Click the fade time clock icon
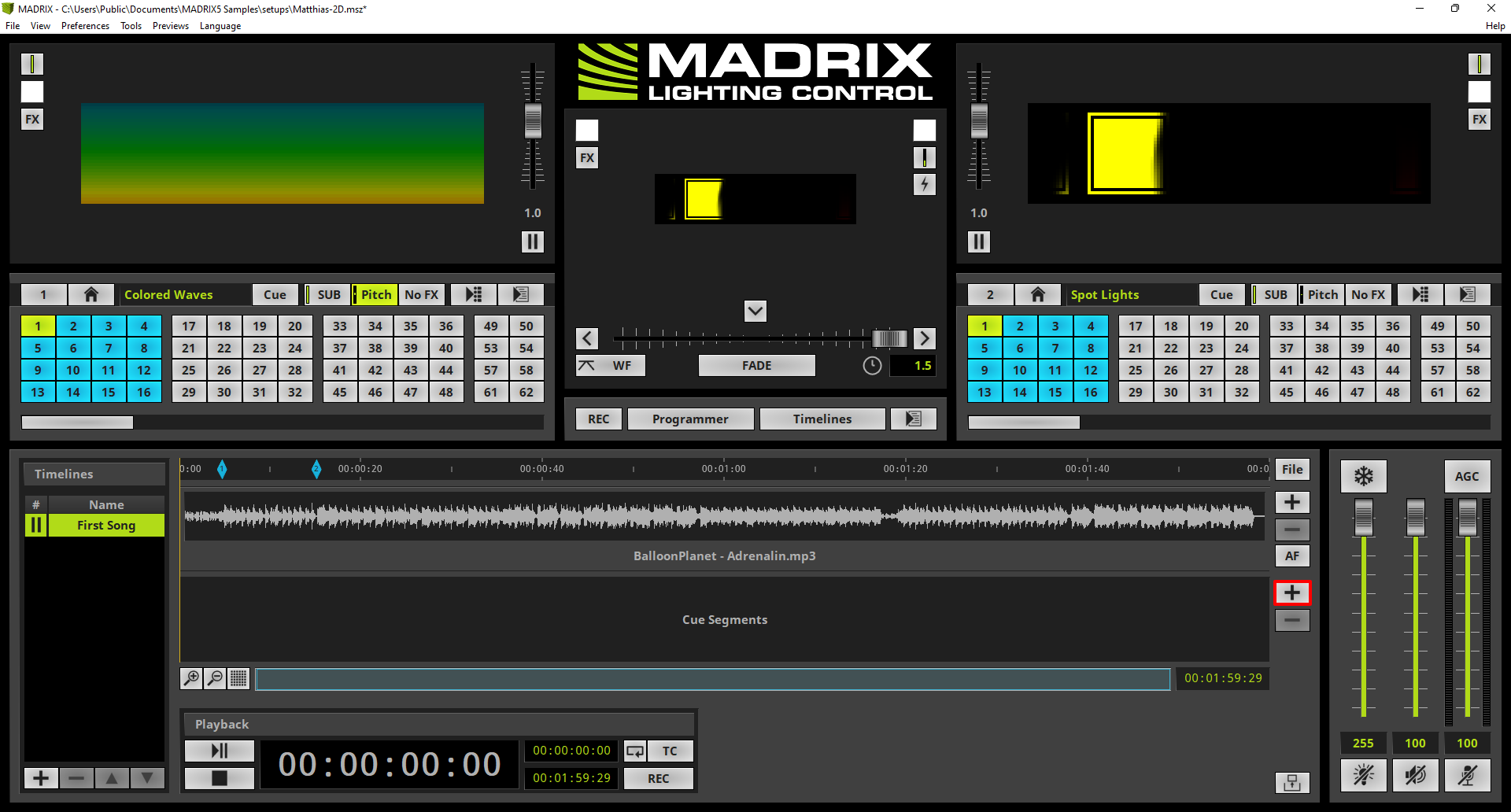This screenshot has width=1511, height=812. (872, 366)
